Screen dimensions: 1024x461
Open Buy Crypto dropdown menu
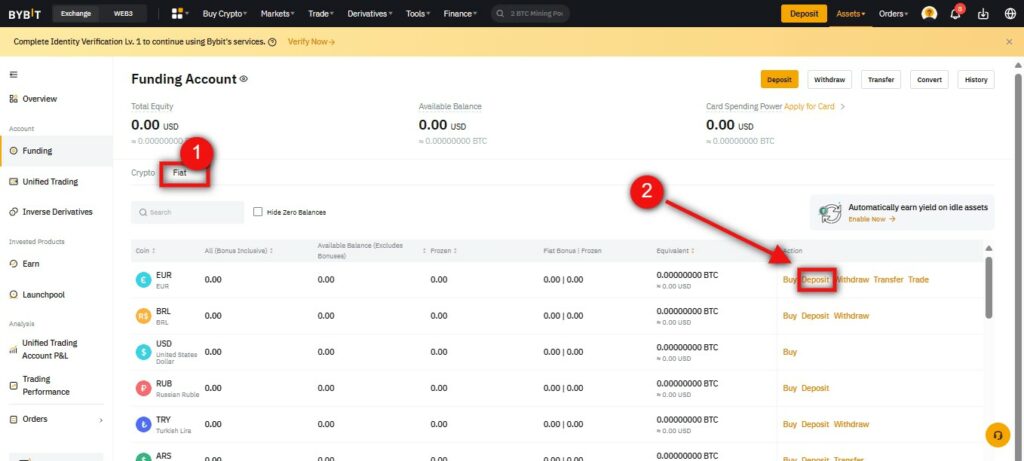pos(225,14)
